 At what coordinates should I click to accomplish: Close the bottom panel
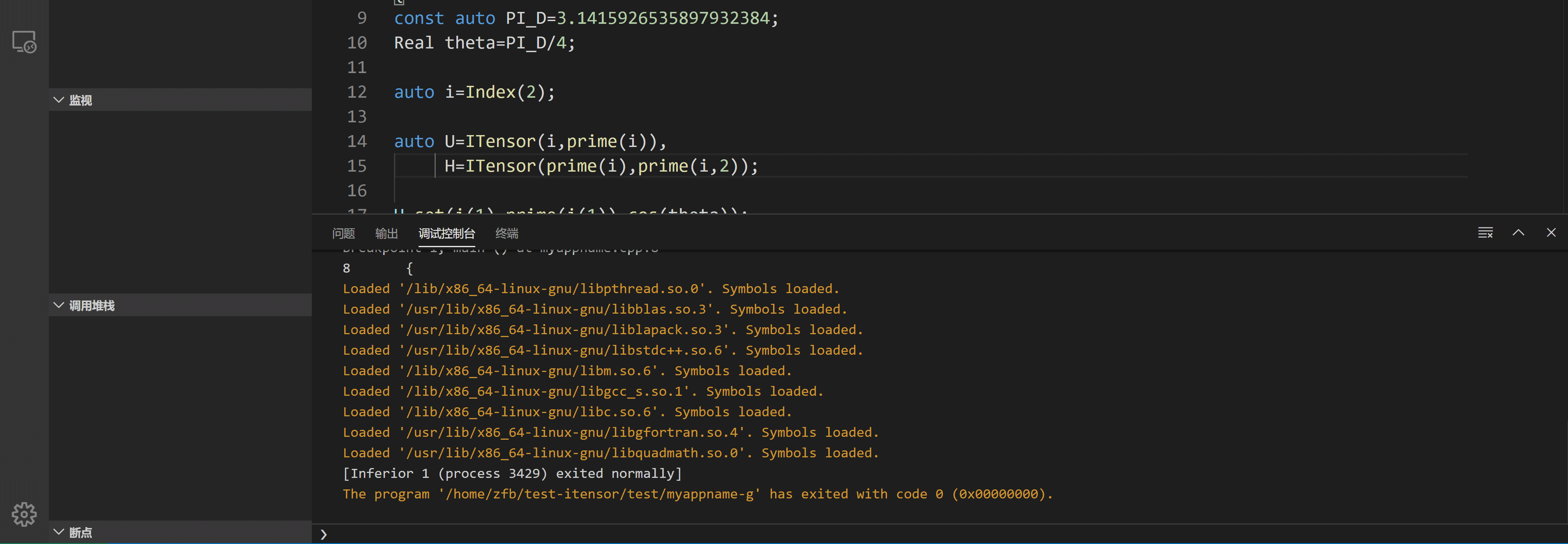pos(1551,232)
